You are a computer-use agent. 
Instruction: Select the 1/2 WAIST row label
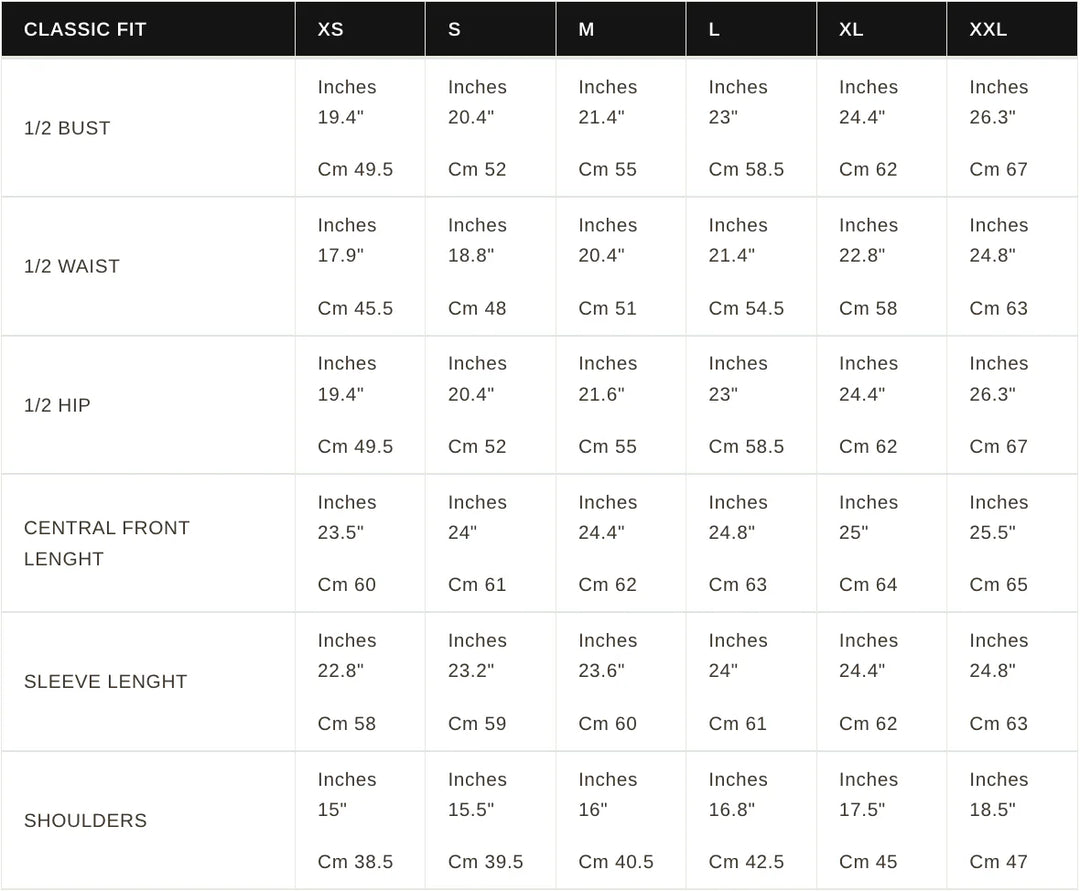[72, 266]
